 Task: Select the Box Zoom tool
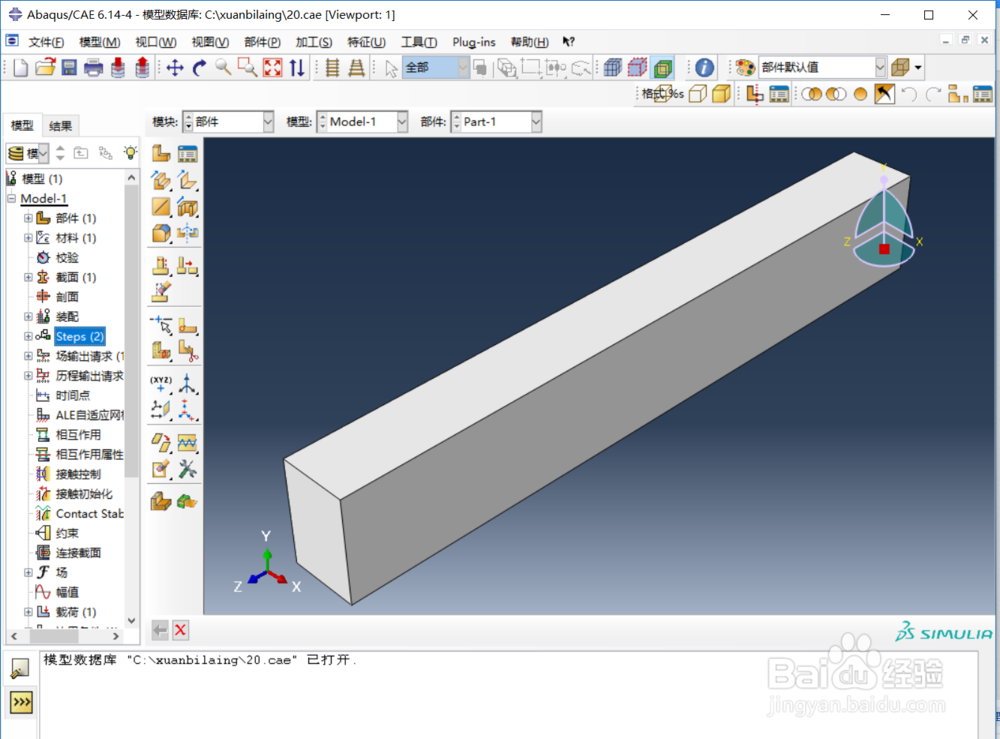(247, 67)
